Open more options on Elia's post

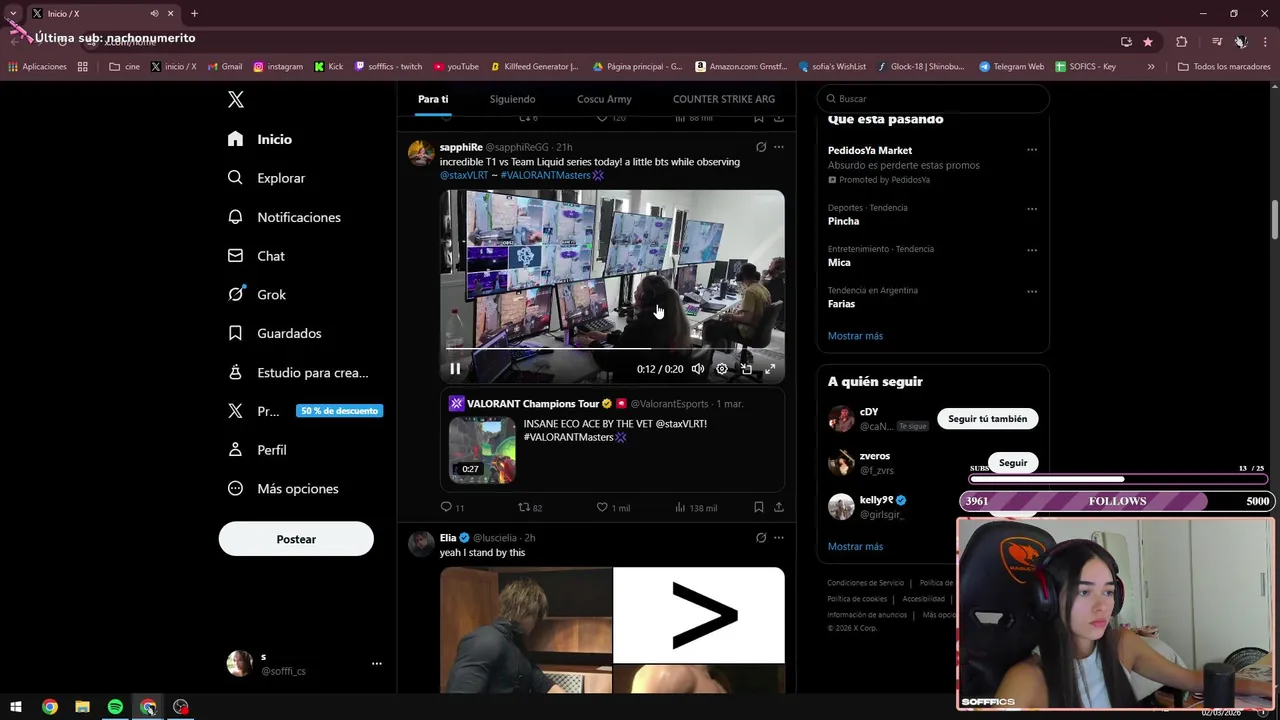pyautogui.click(x=779, y=538)
